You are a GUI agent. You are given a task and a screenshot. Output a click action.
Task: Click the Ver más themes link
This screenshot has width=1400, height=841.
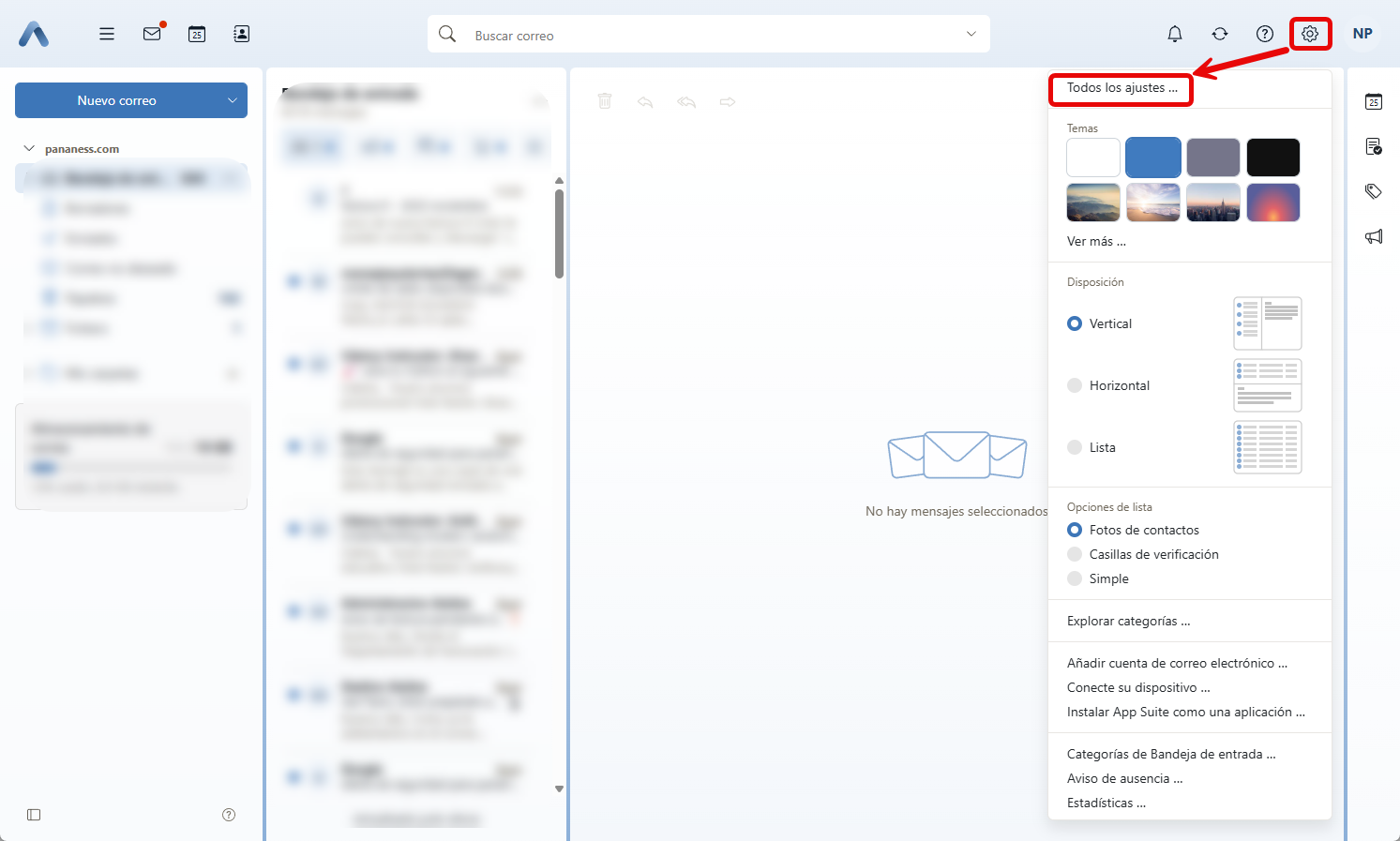tap(1096, 241)
